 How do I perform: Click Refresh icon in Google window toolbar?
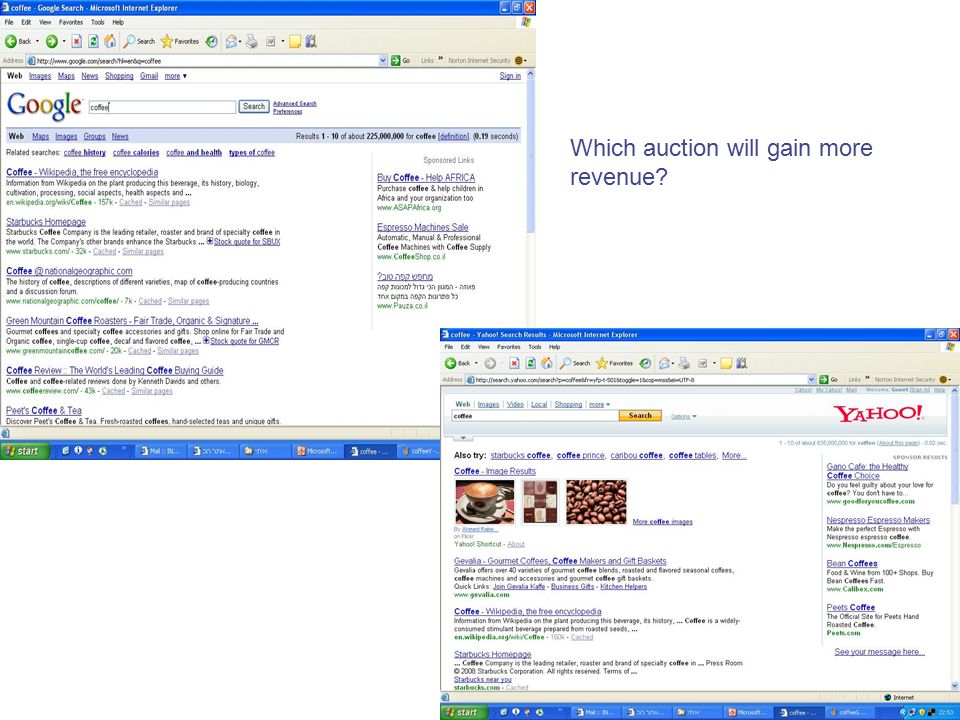(93, 41)
